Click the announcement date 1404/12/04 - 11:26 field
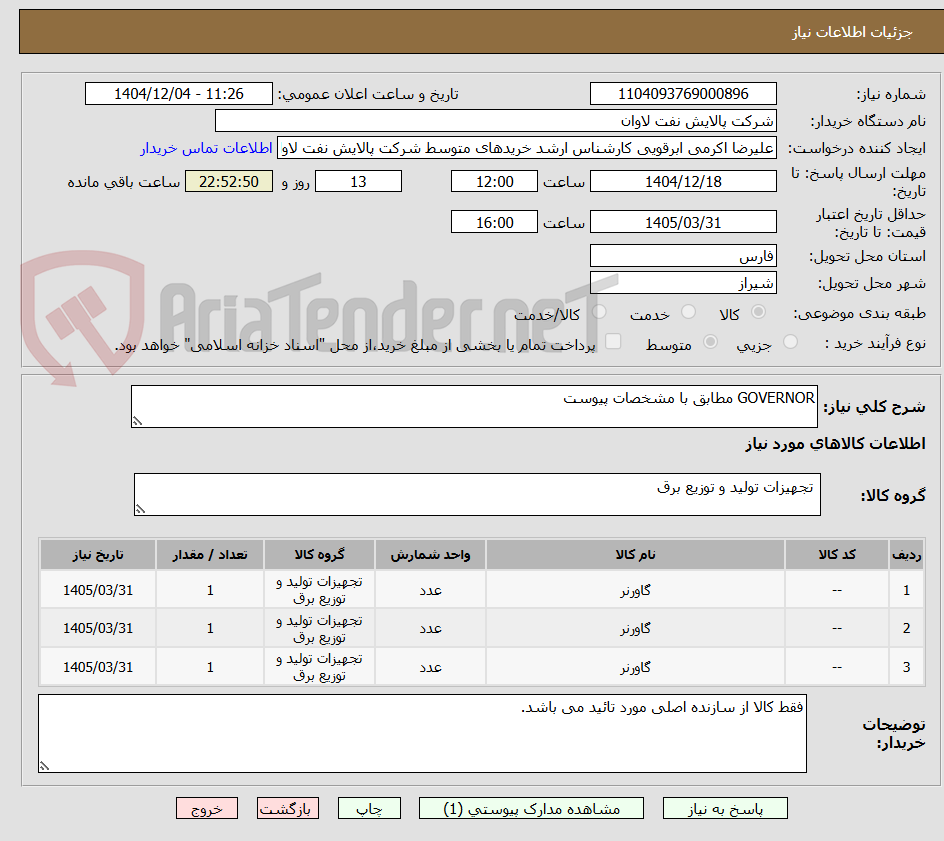944x841 pixels. click(x=179, y=94)
